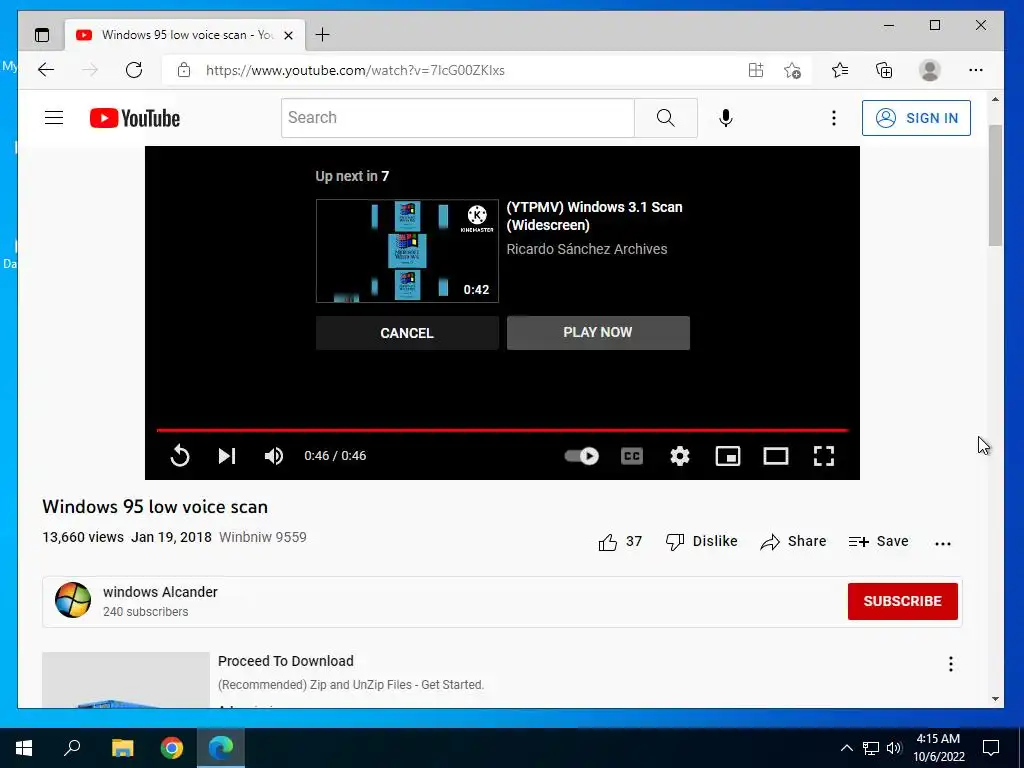This screenshot has width=1024, height=768.
Task: Switch to theater mode
Action: tap(776, 456)
